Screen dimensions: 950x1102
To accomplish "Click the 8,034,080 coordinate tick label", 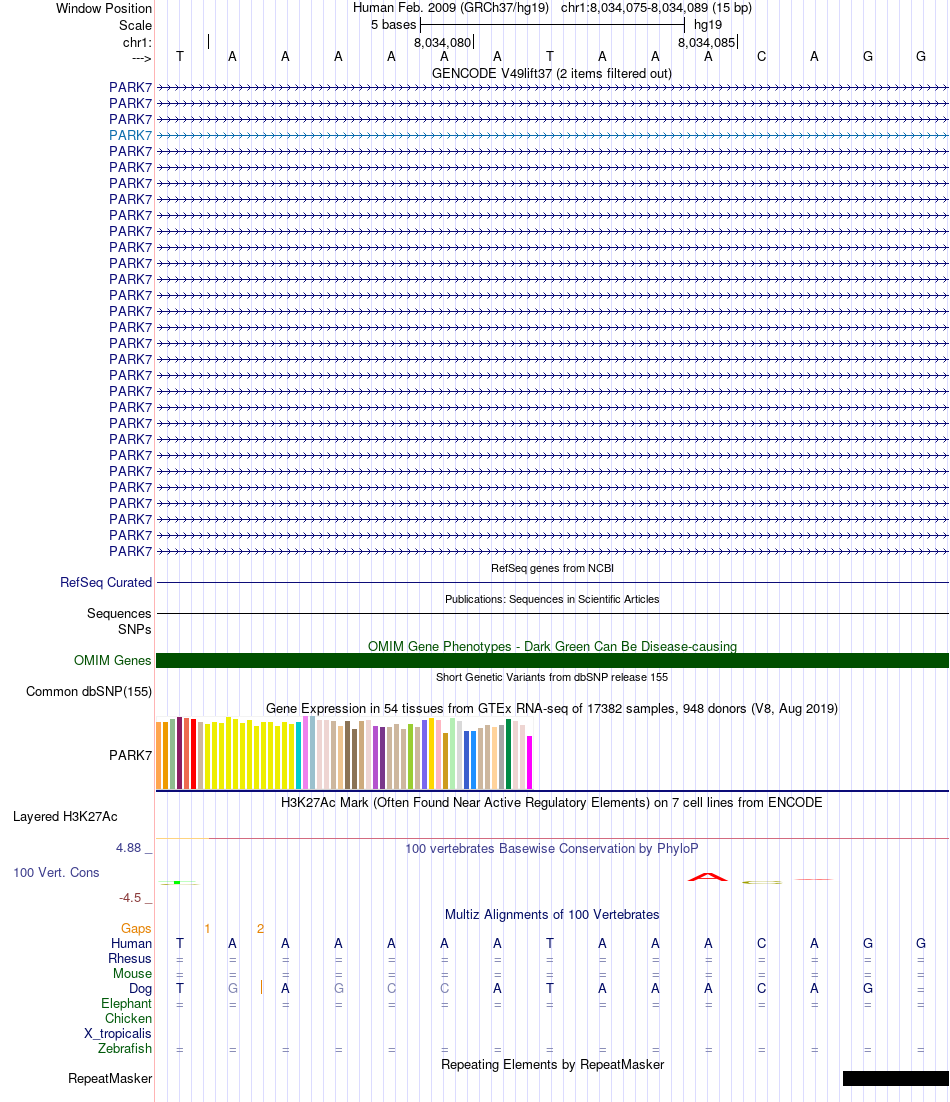I will 443,42.
